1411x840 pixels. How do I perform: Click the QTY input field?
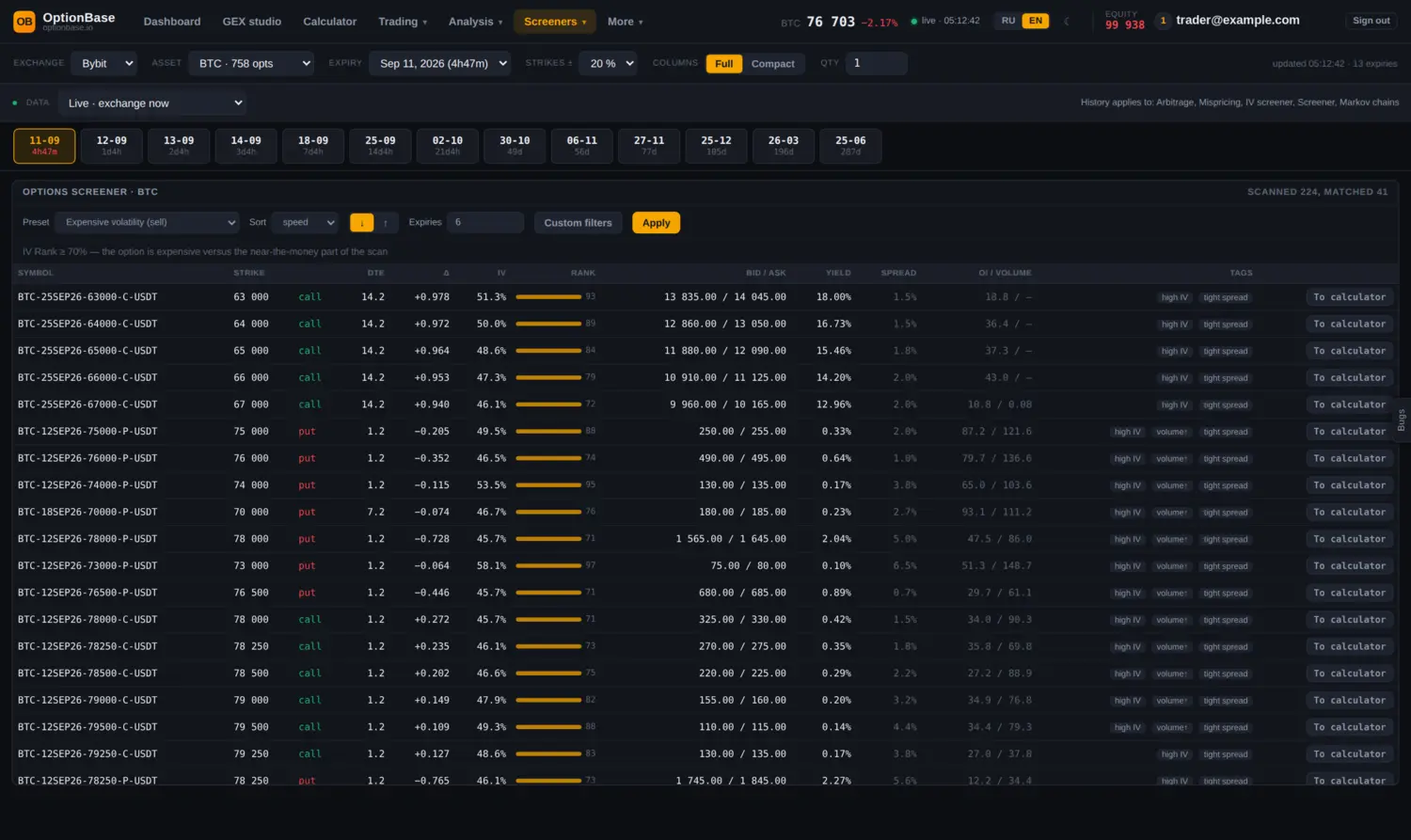pos(876,63)
